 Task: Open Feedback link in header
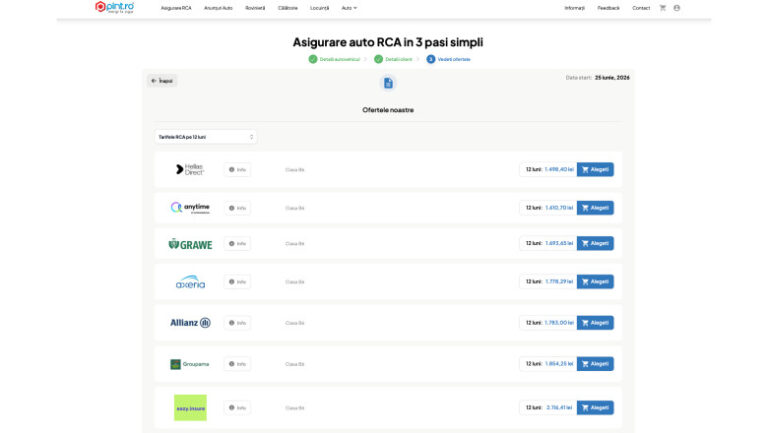pos(608,8)
